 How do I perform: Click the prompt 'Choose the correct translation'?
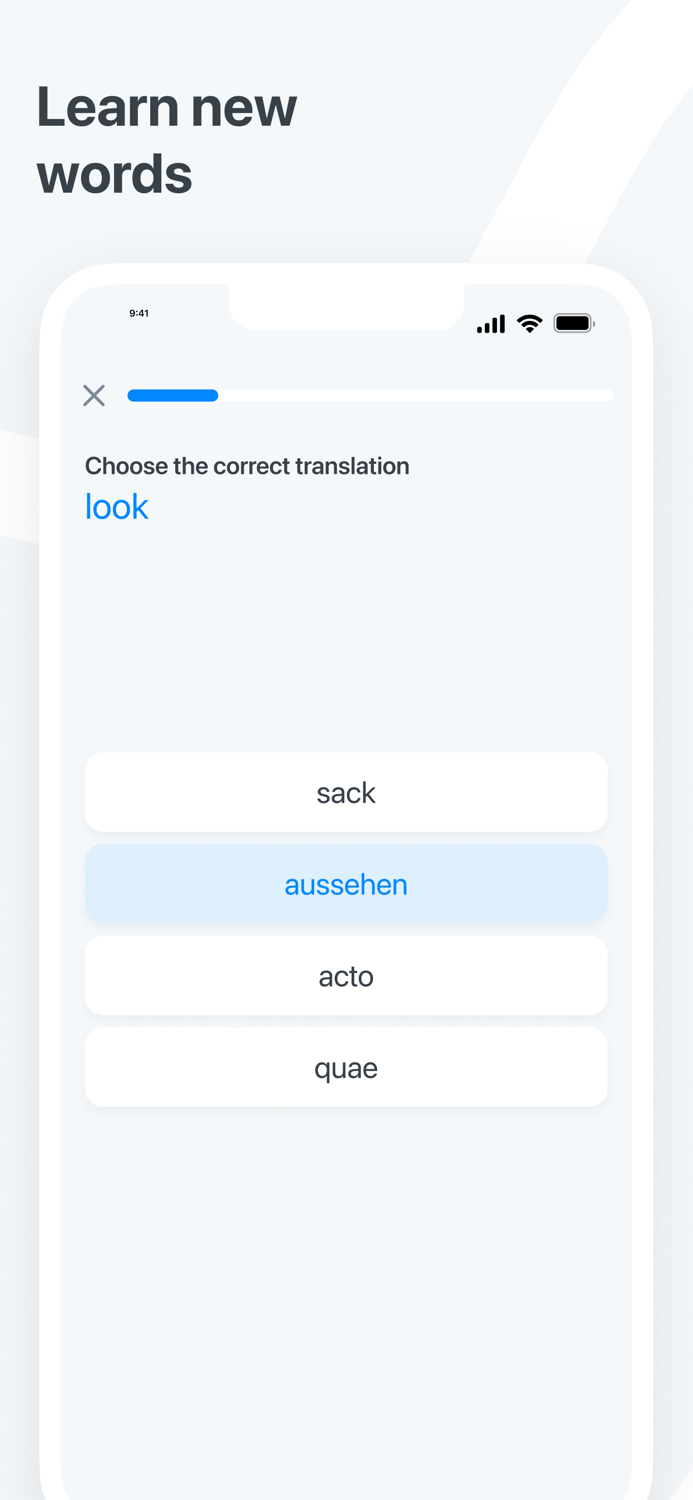[247, 465]
